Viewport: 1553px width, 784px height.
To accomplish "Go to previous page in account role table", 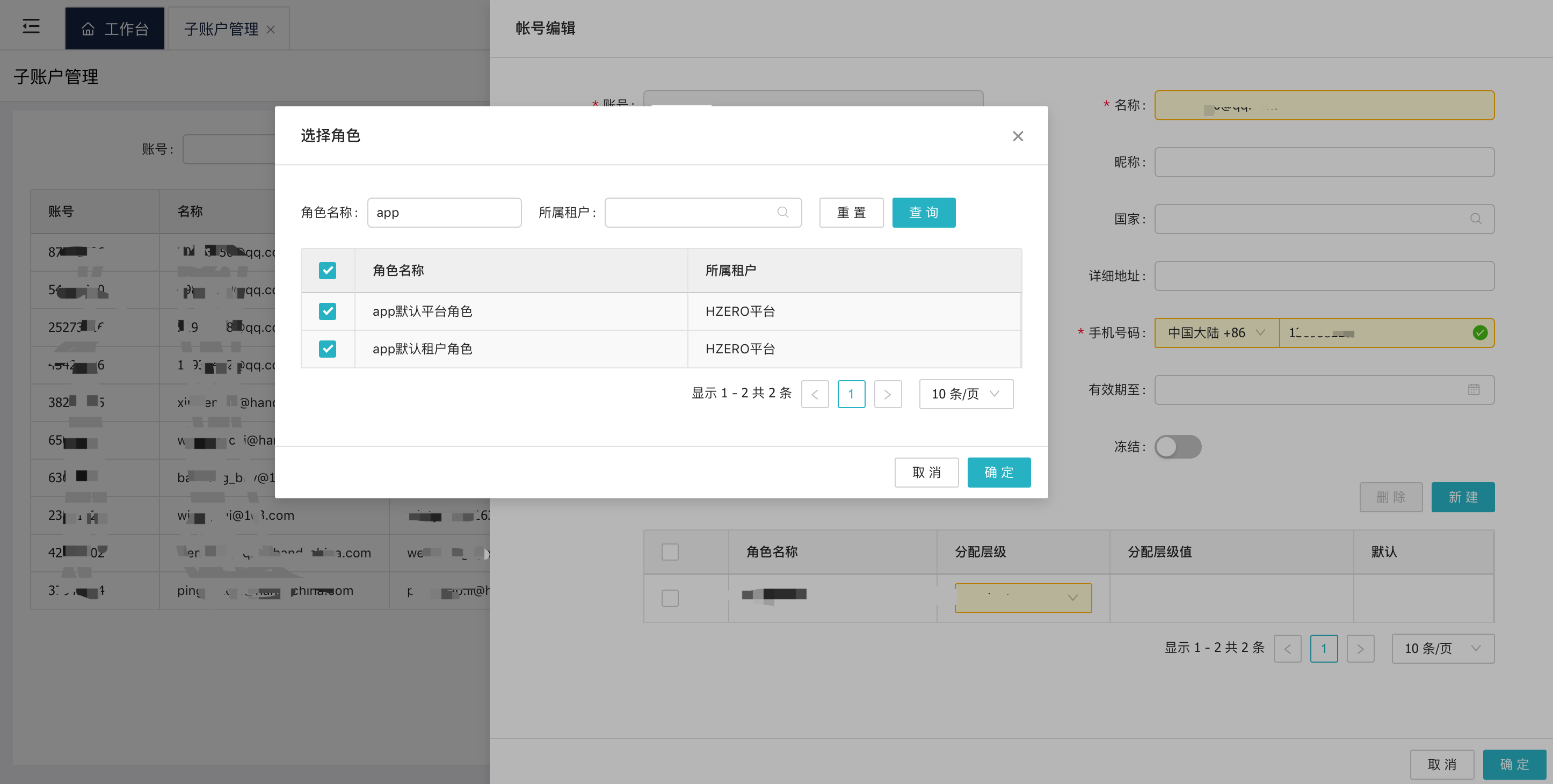I will [1287, 649].
